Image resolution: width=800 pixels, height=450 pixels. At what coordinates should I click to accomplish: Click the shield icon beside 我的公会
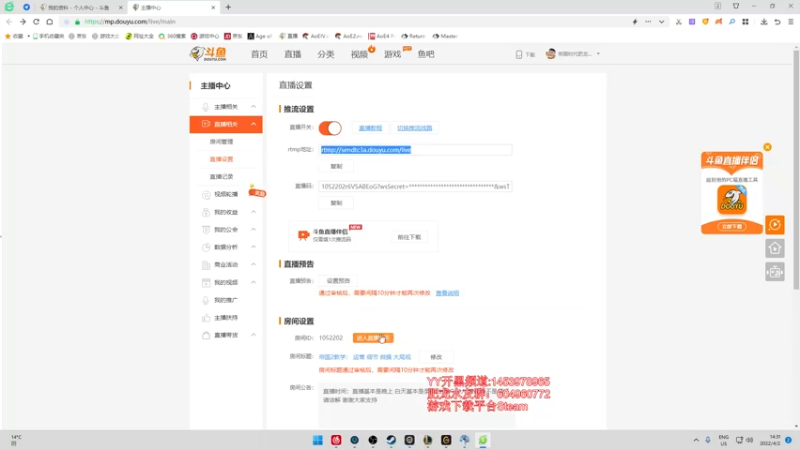coord(206,230)
